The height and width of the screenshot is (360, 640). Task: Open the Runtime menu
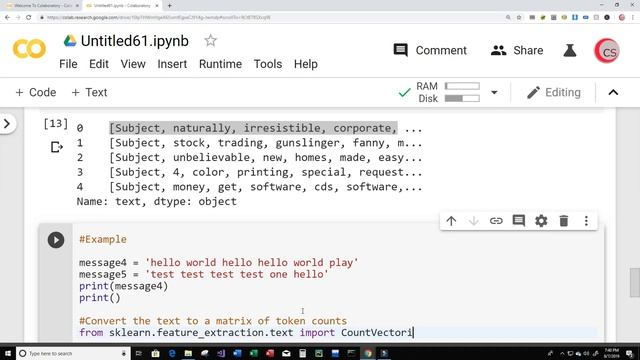pyautogui.click(x=220, y=64)
